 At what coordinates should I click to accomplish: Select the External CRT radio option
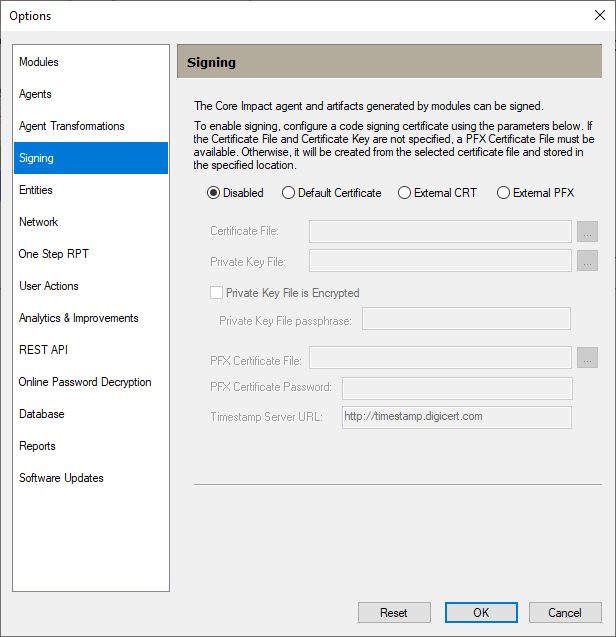405,193
